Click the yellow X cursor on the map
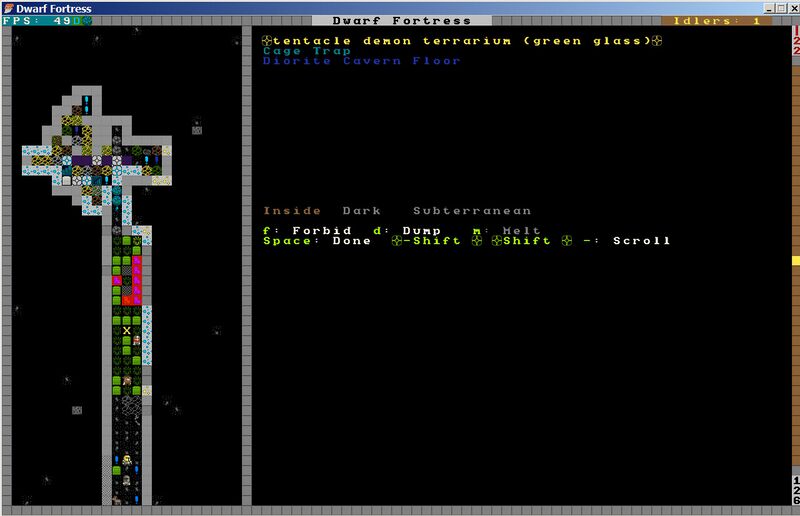 coord(127,331)
